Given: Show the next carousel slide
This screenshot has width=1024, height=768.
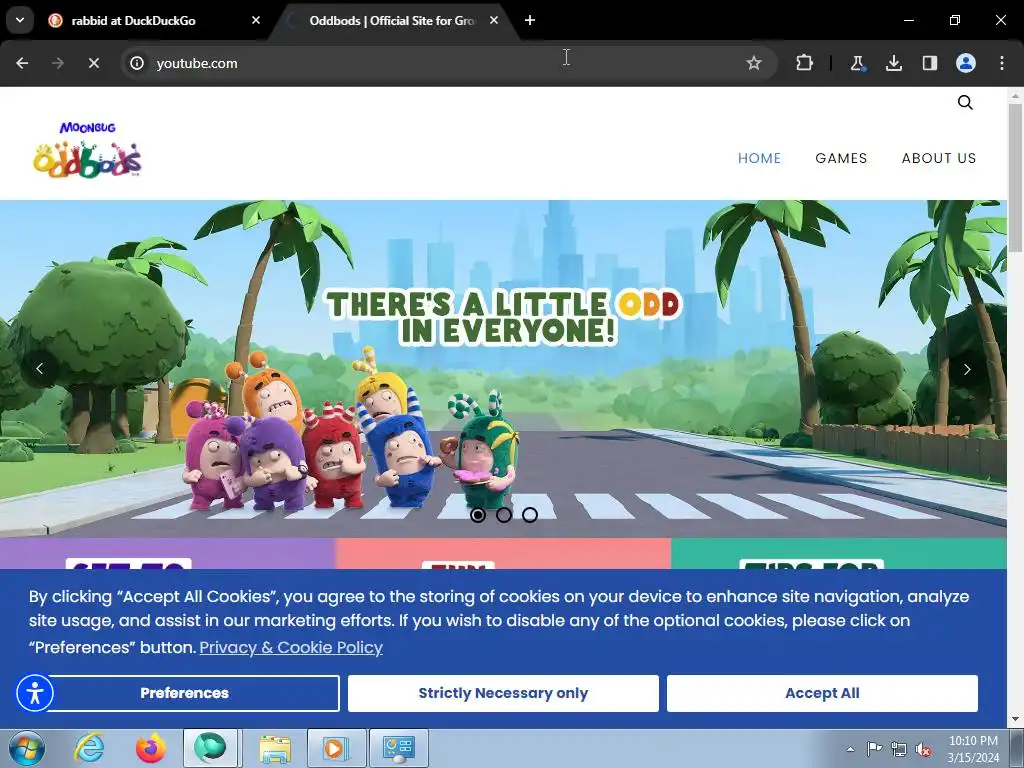Looking at the screenshot, I should (x=967, y=369).
